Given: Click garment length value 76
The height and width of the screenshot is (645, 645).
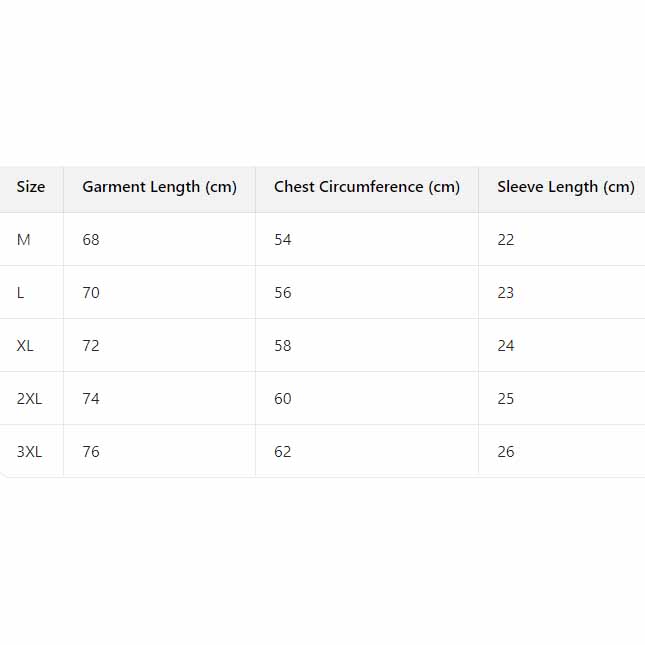Looking at the screenshot, I should 91,452.
